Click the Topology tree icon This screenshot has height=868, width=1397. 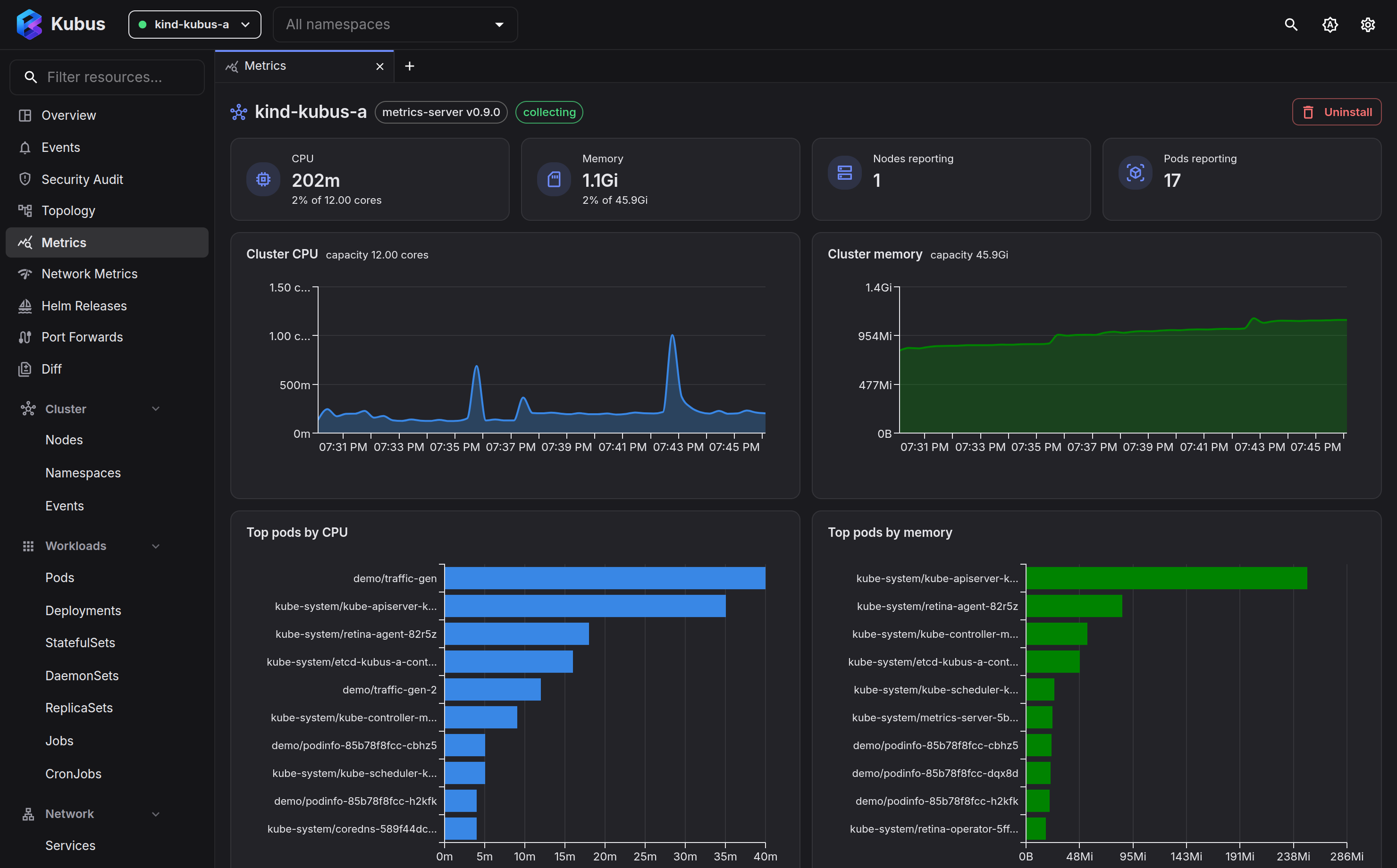[x=25, y=211]
